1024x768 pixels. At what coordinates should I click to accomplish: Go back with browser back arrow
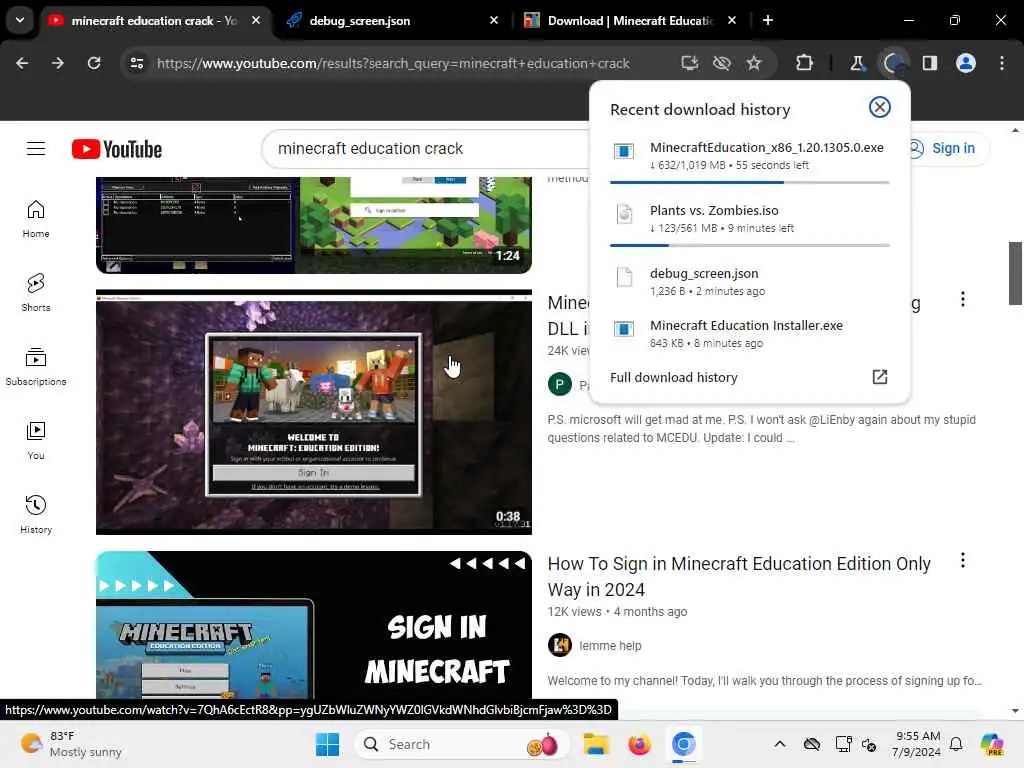pyautogui.click(x=22, y=63)
